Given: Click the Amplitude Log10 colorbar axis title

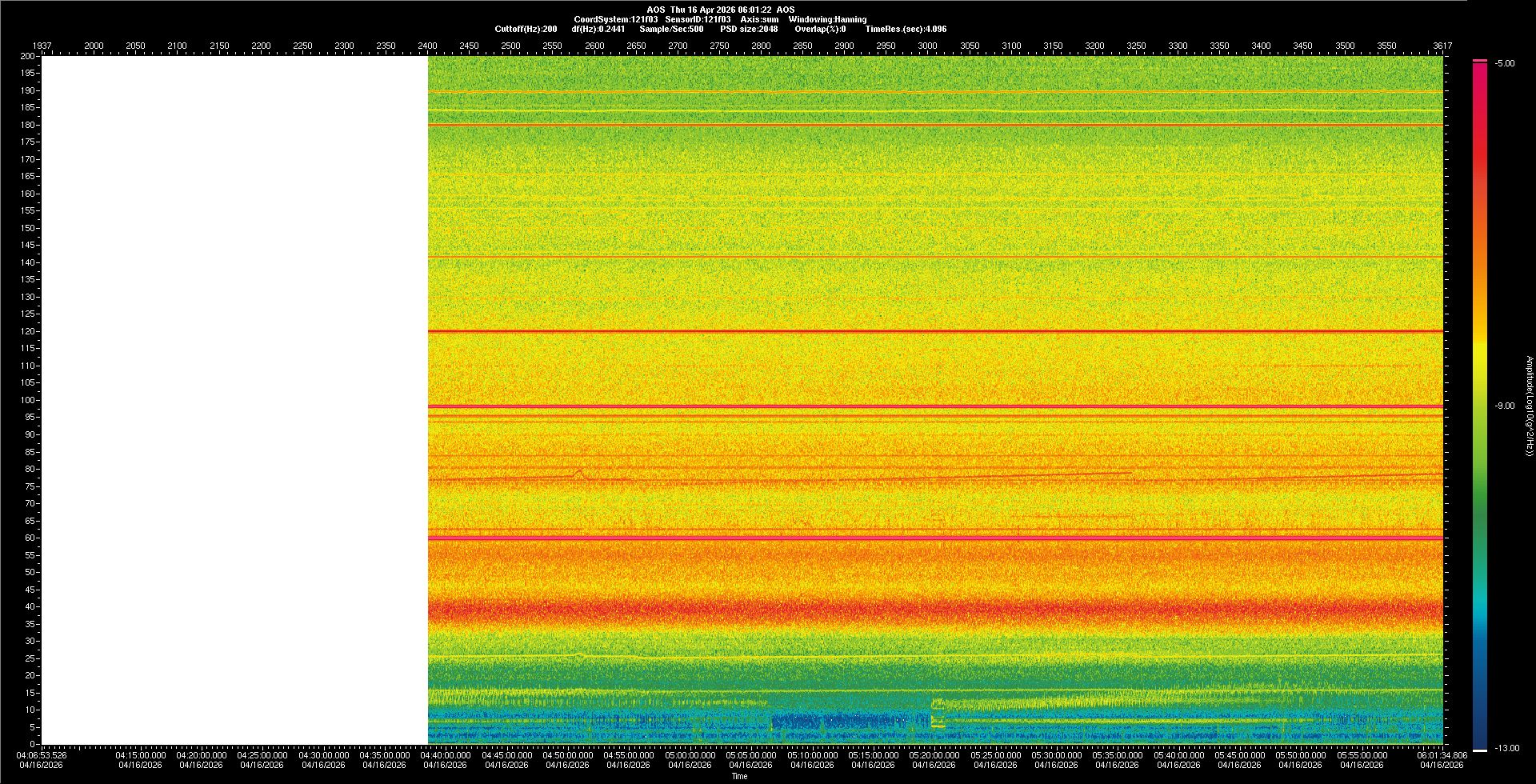Looking at the screenshot, I should point(1529,406).
